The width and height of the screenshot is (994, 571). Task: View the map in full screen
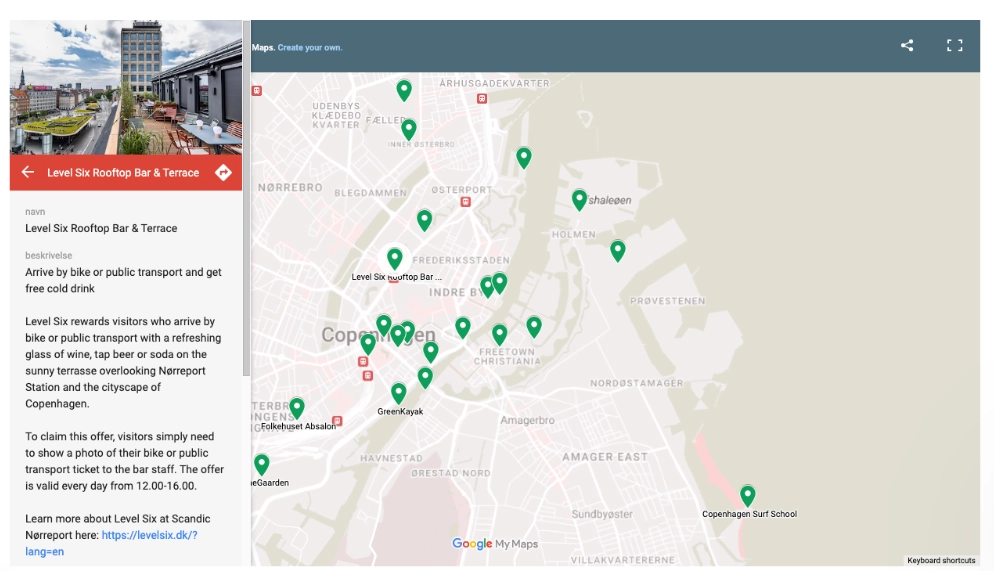pyautogui.click(x=955, y=45)
